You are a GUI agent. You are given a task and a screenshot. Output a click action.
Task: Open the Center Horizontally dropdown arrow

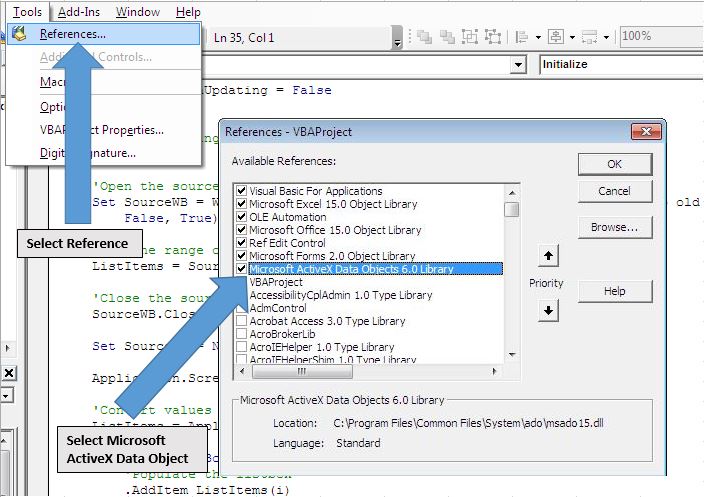(x=572, y=37)
